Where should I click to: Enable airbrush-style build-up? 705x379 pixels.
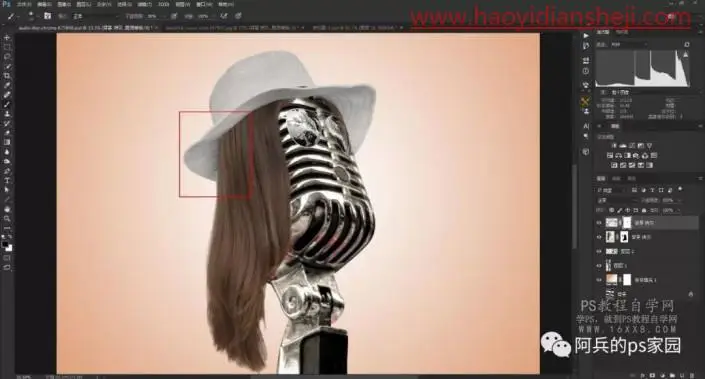coord(224,16)
